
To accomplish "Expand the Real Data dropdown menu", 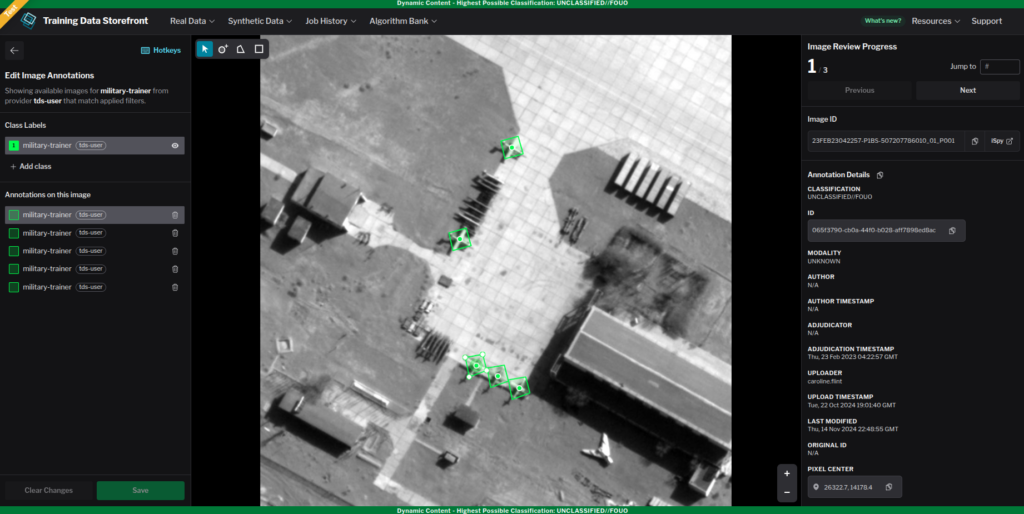I will 192,21.
